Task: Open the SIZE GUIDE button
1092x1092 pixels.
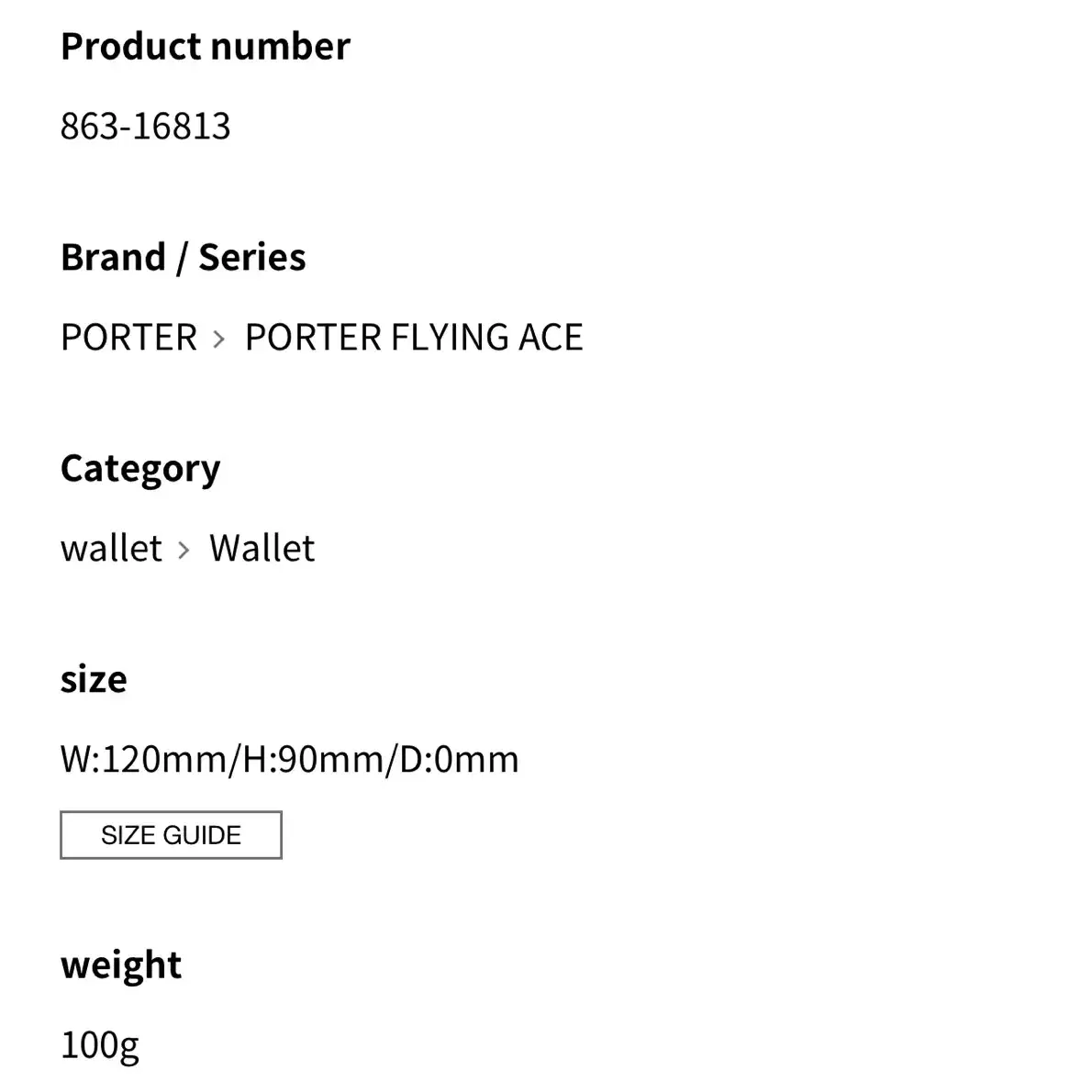Action: [x=171, y=834]
